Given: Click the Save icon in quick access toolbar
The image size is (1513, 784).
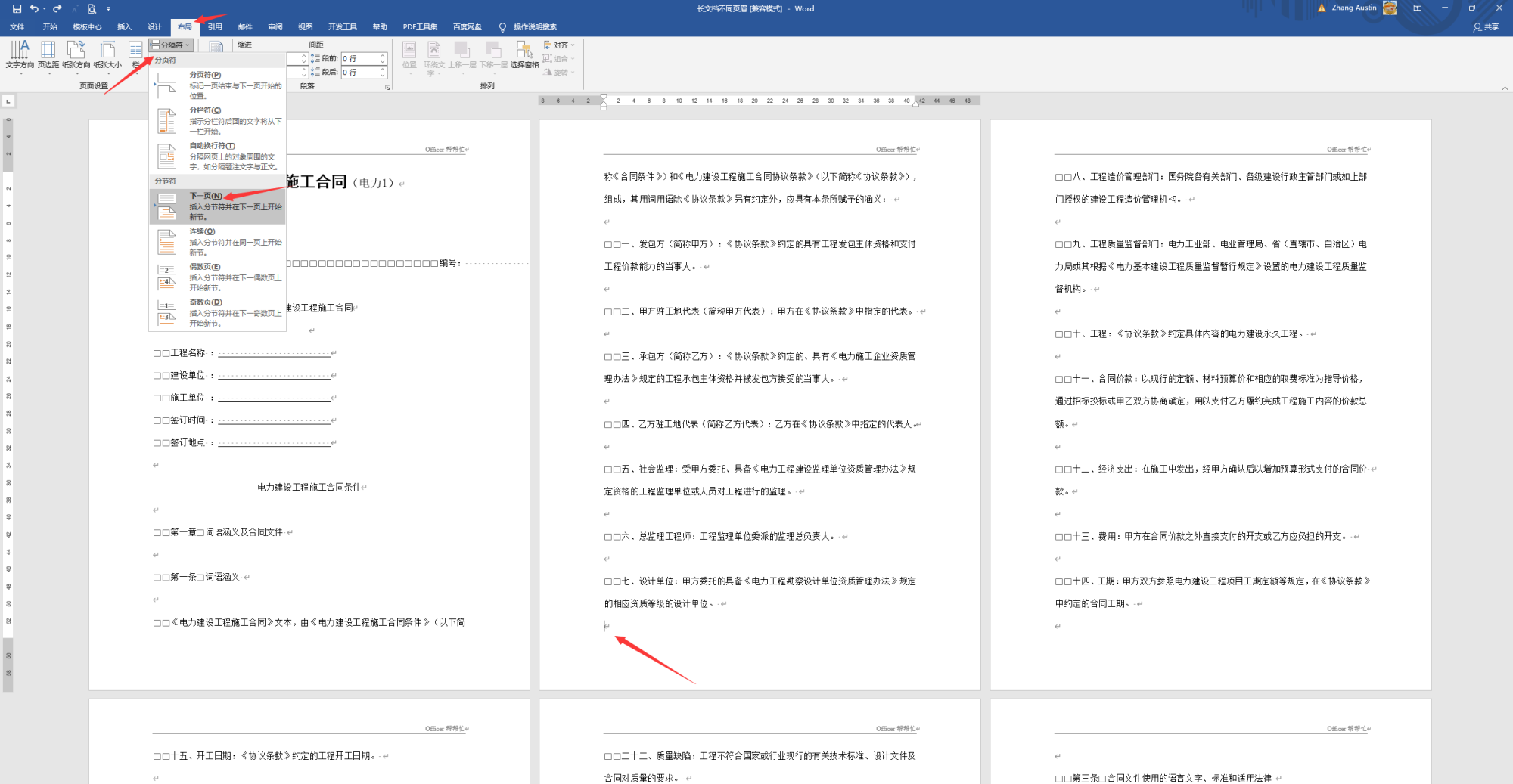Looking at the screenshot, I should point(17,8).
